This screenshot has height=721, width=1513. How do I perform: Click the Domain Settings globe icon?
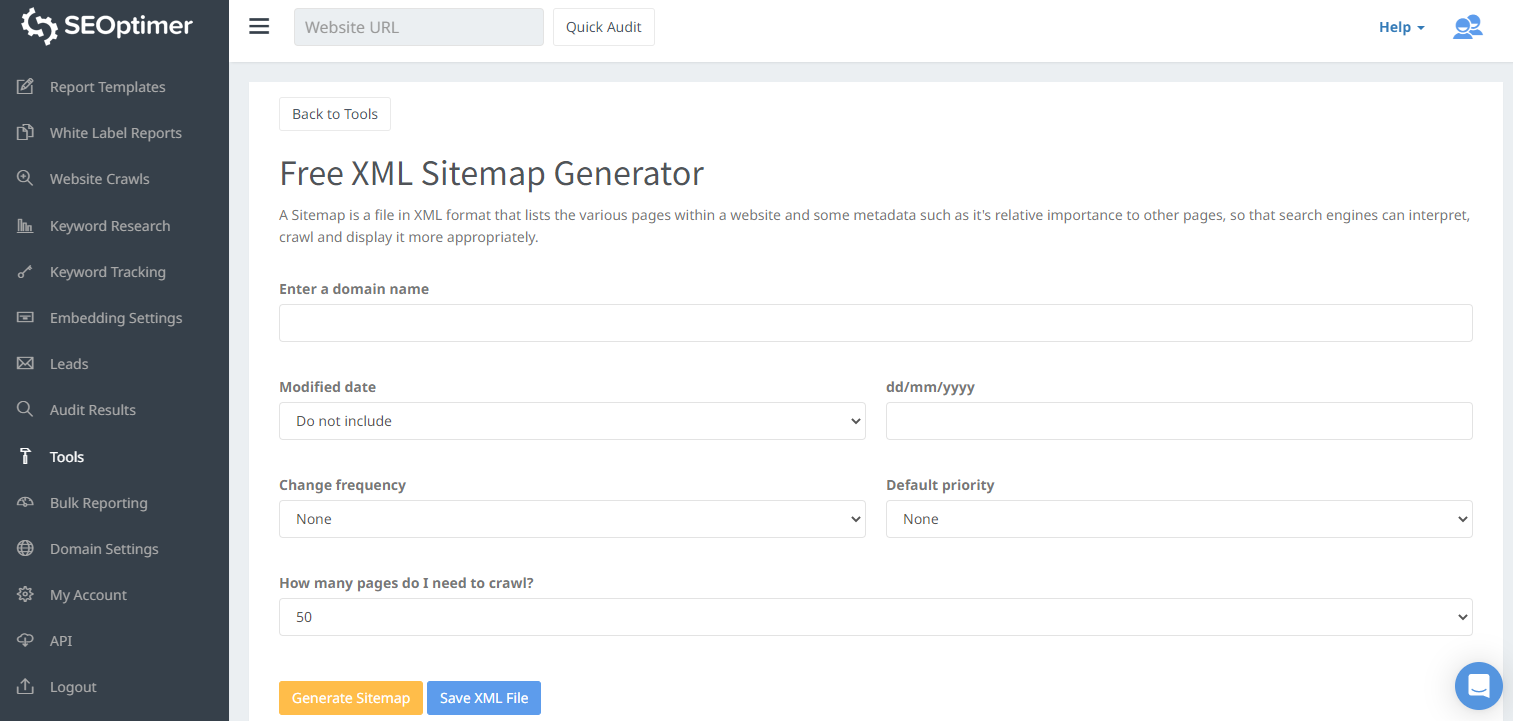coord(26,548)
